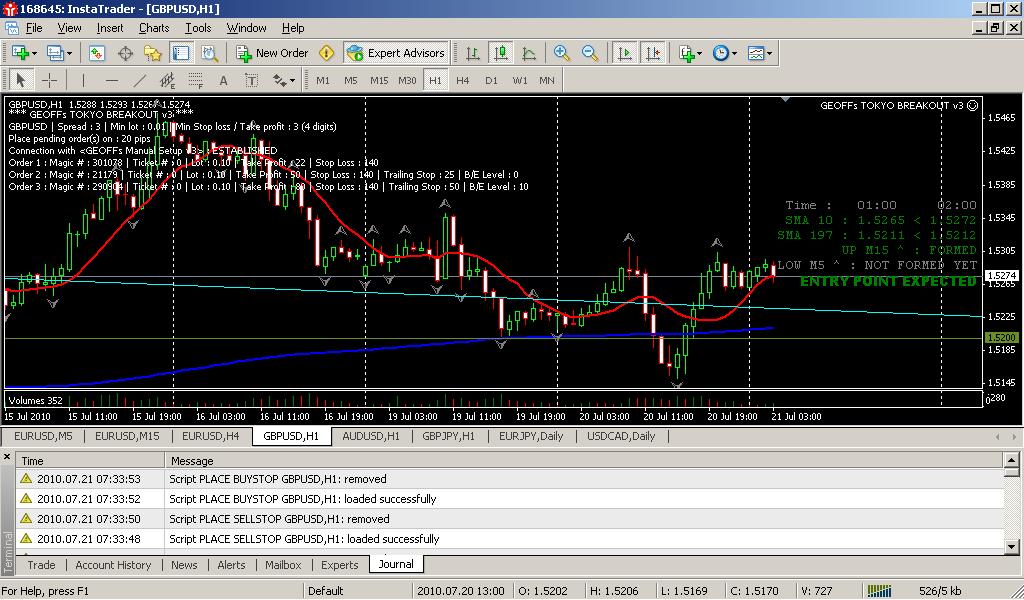Image resolution: width=1024 pixels, height=600 pixels.
Task: Open the Account History terminal tab
Action: (113, 565)
